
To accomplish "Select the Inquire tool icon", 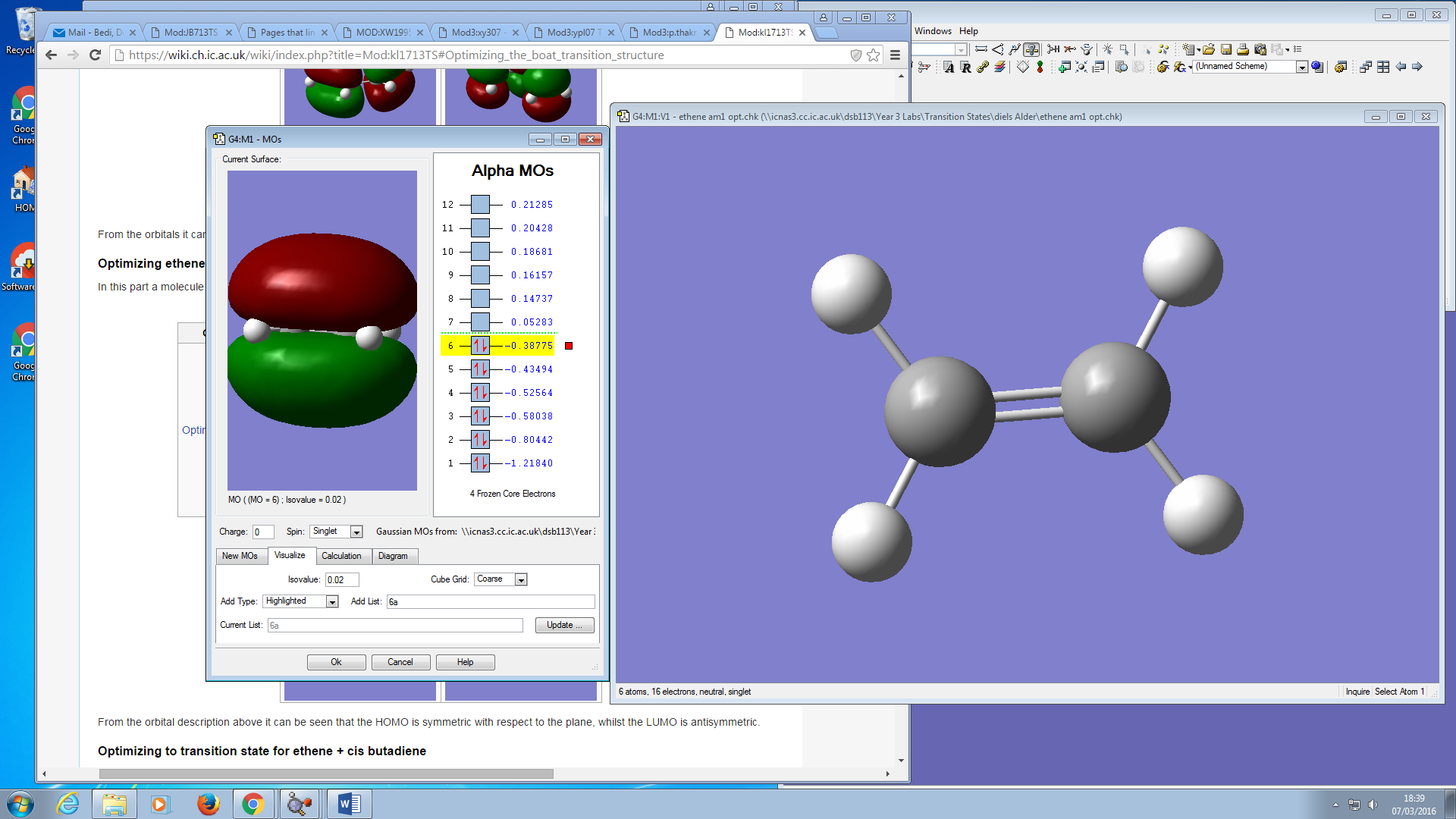I will (1031, 49).
